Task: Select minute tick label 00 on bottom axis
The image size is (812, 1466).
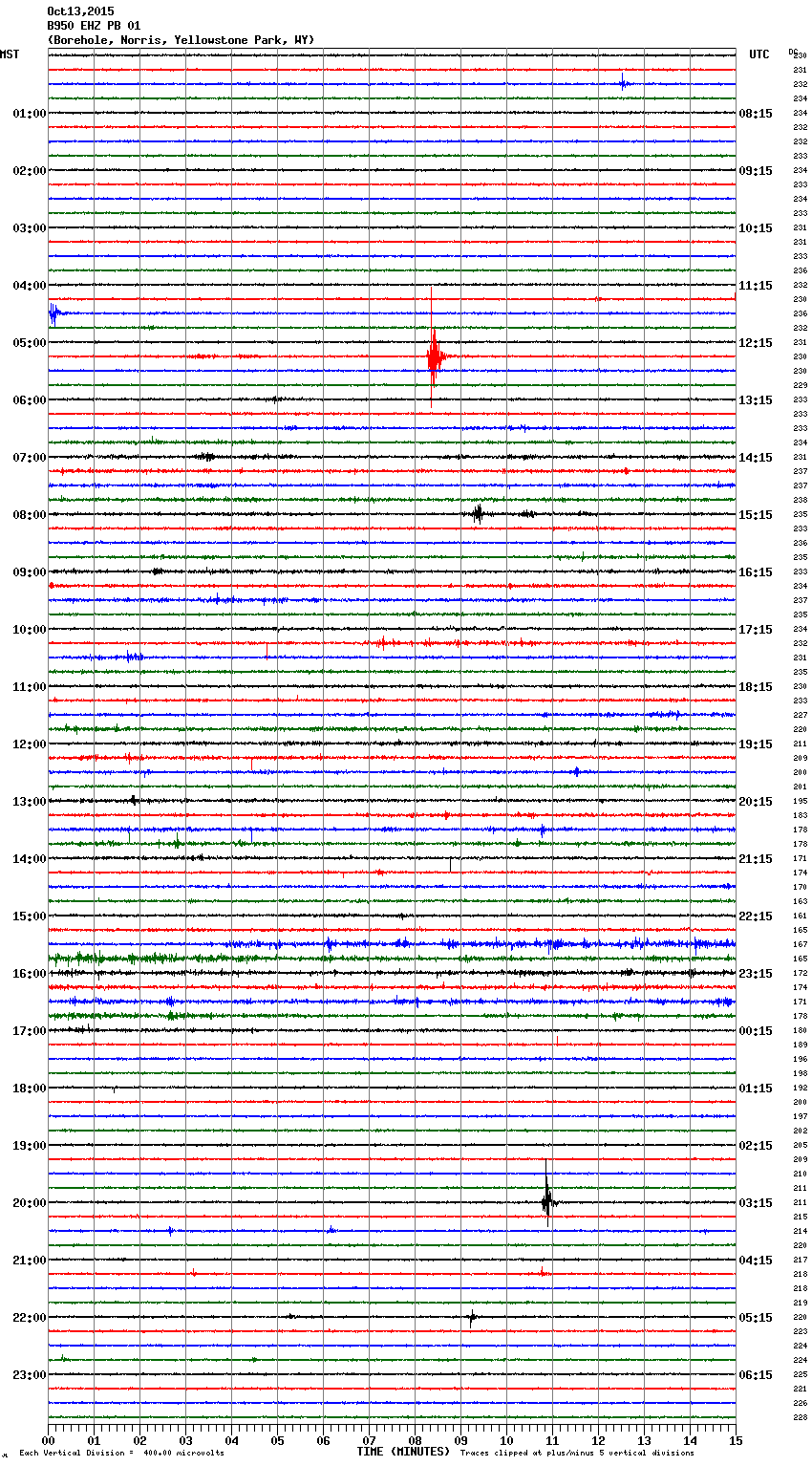Action: coord(48,1440)
